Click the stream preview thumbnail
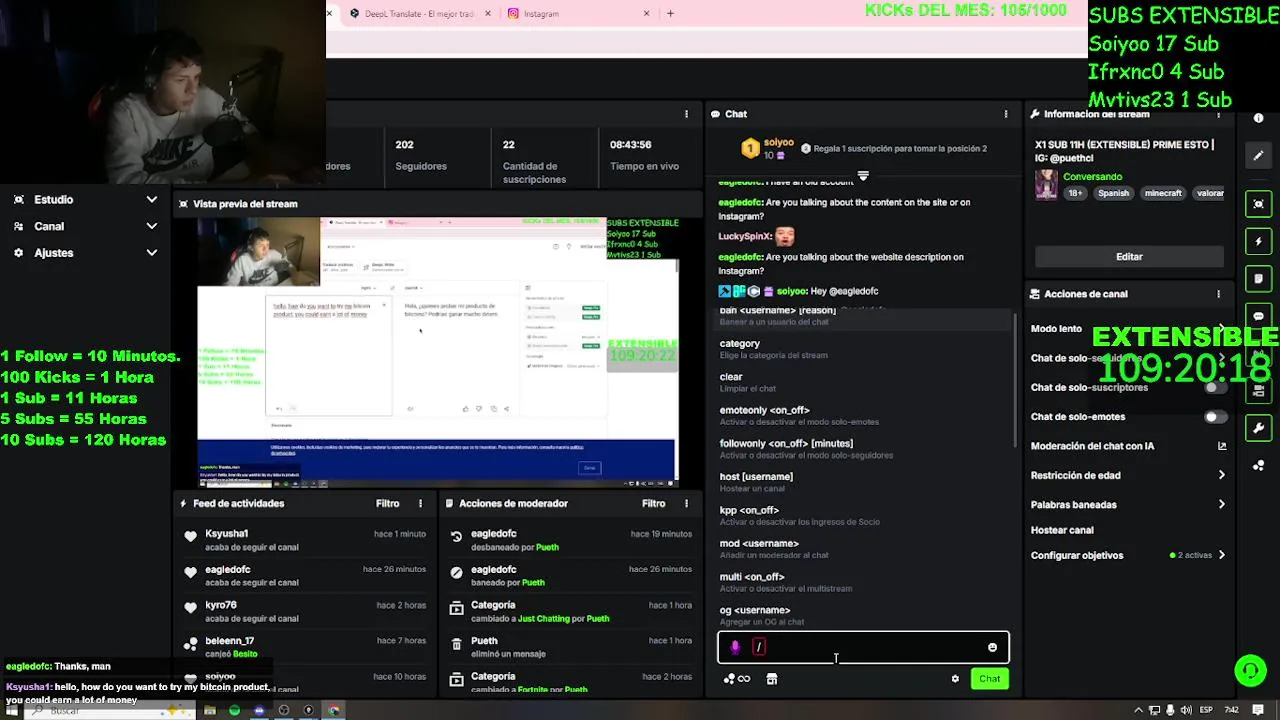 [439, 352]
